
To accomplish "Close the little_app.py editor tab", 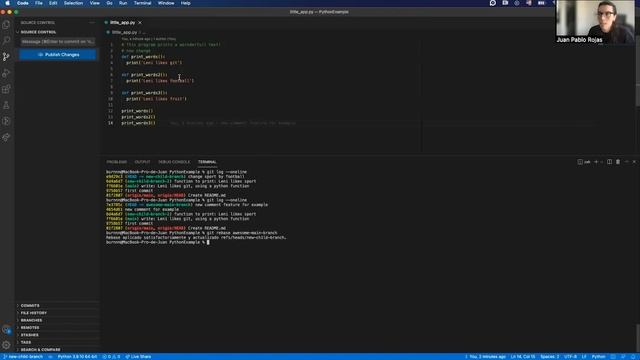I will pyautogui.click(x=140, y=23).
